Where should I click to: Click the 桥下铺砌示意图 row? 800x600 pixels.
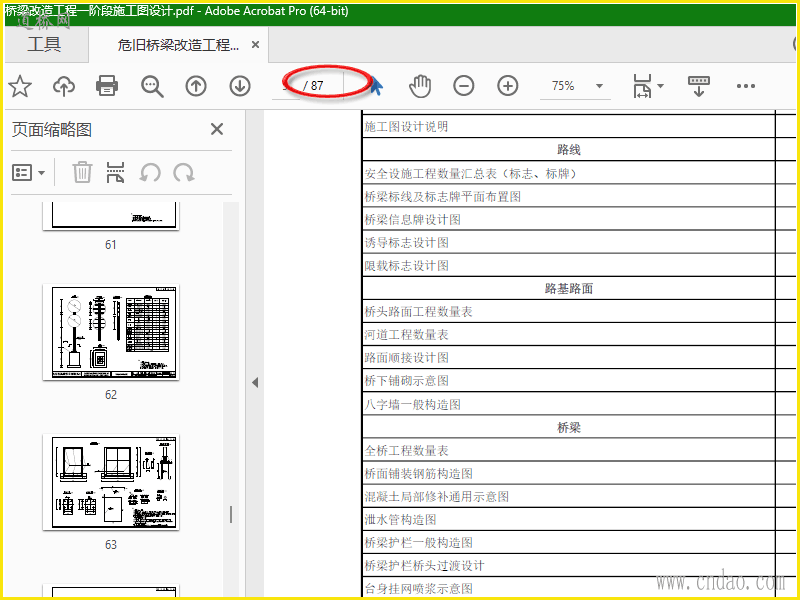click(x=568, y=381)
